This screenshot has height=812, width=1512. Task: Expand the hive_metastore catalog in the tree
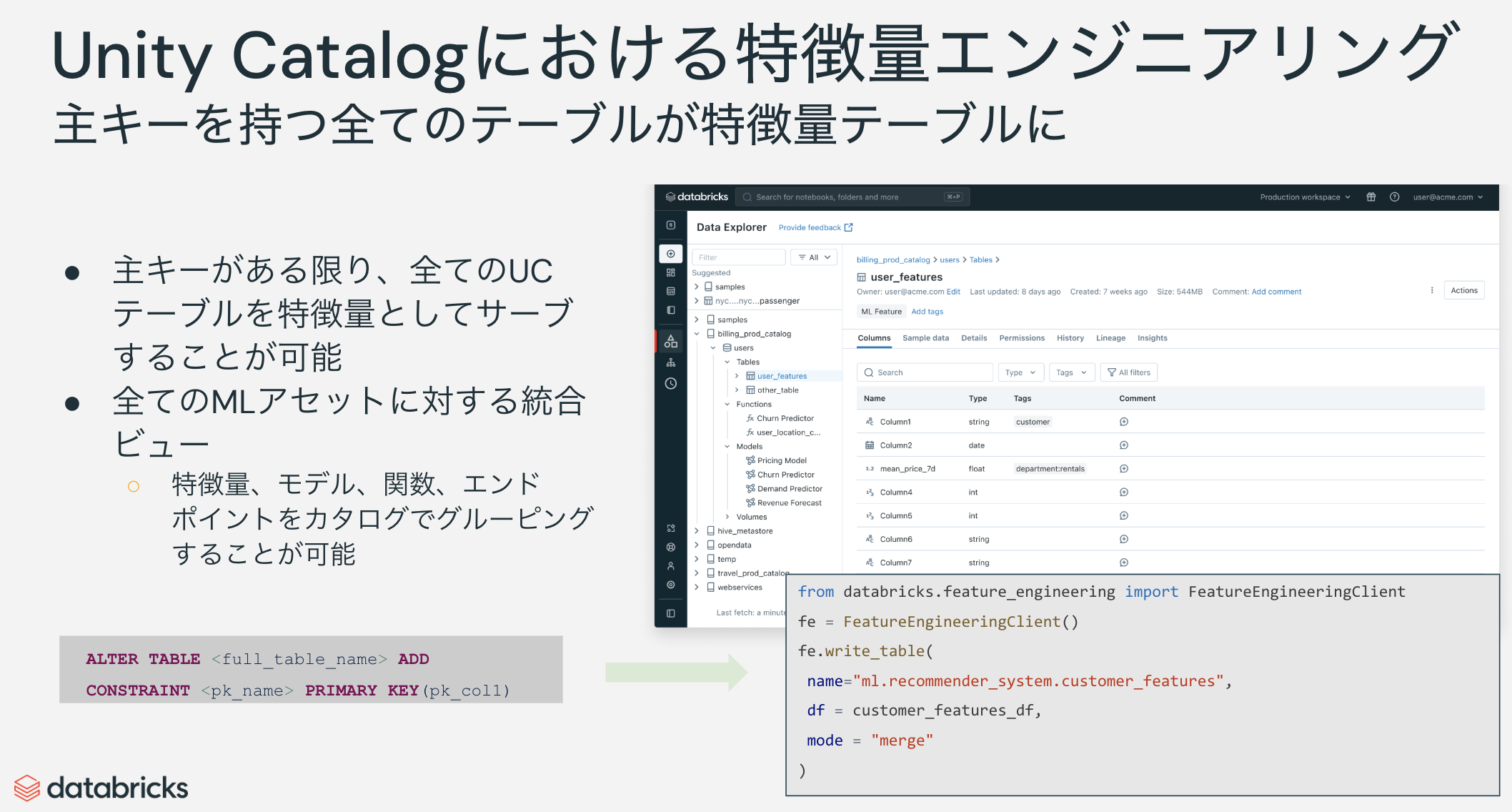click(697, 530)
